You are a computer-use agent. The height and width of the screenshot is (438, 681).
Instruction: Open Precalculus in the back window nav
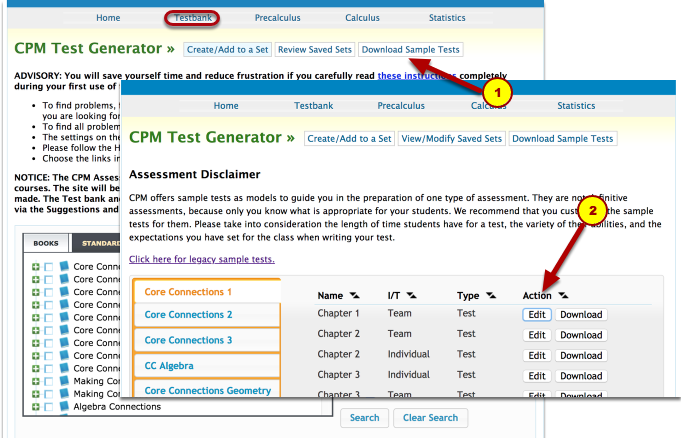[278, 18]
